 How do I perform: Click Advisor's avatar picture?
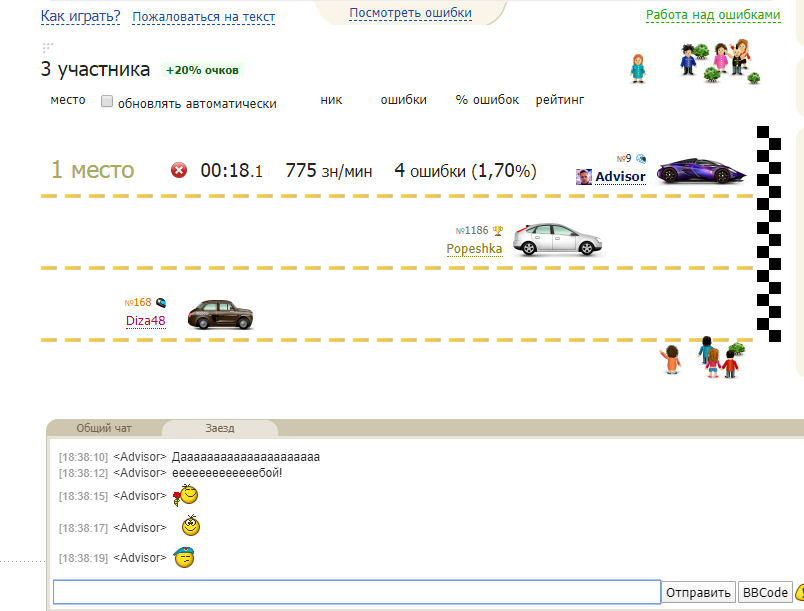(x=584, y=177)
